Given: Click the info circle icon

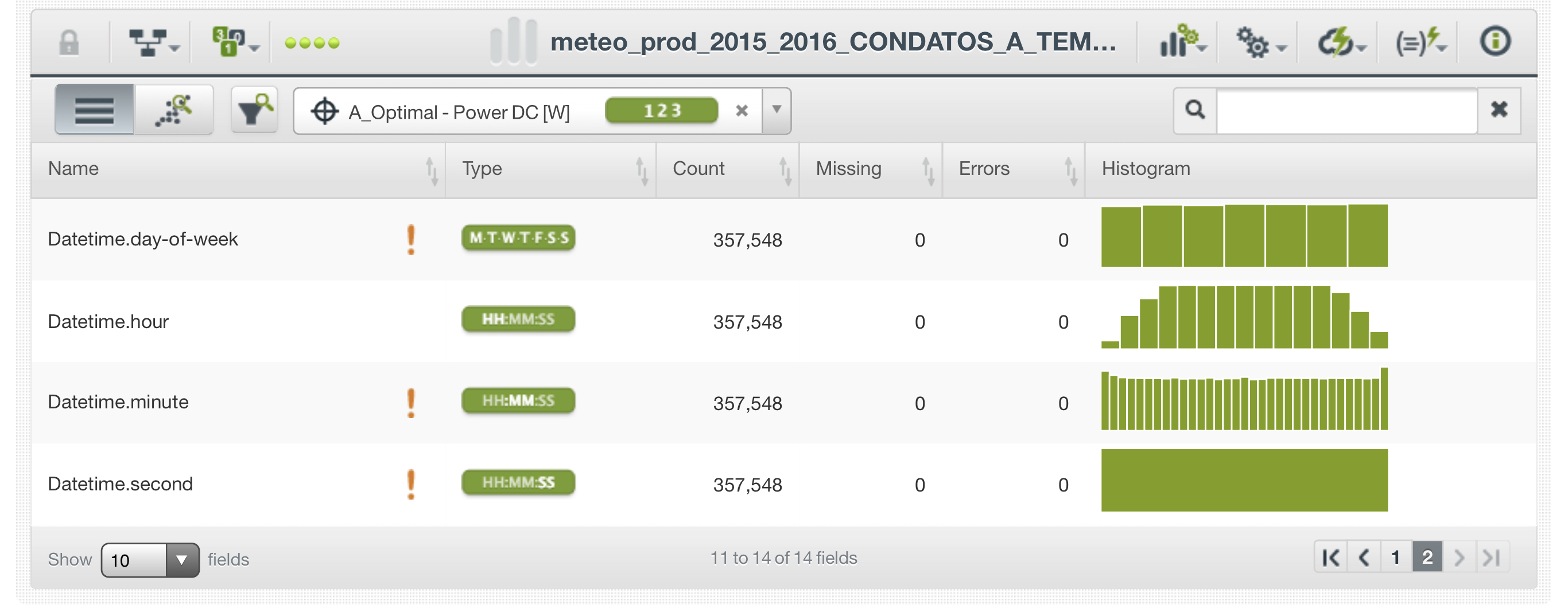Looking at the screenshot, I should click(x=1495, y=42).
